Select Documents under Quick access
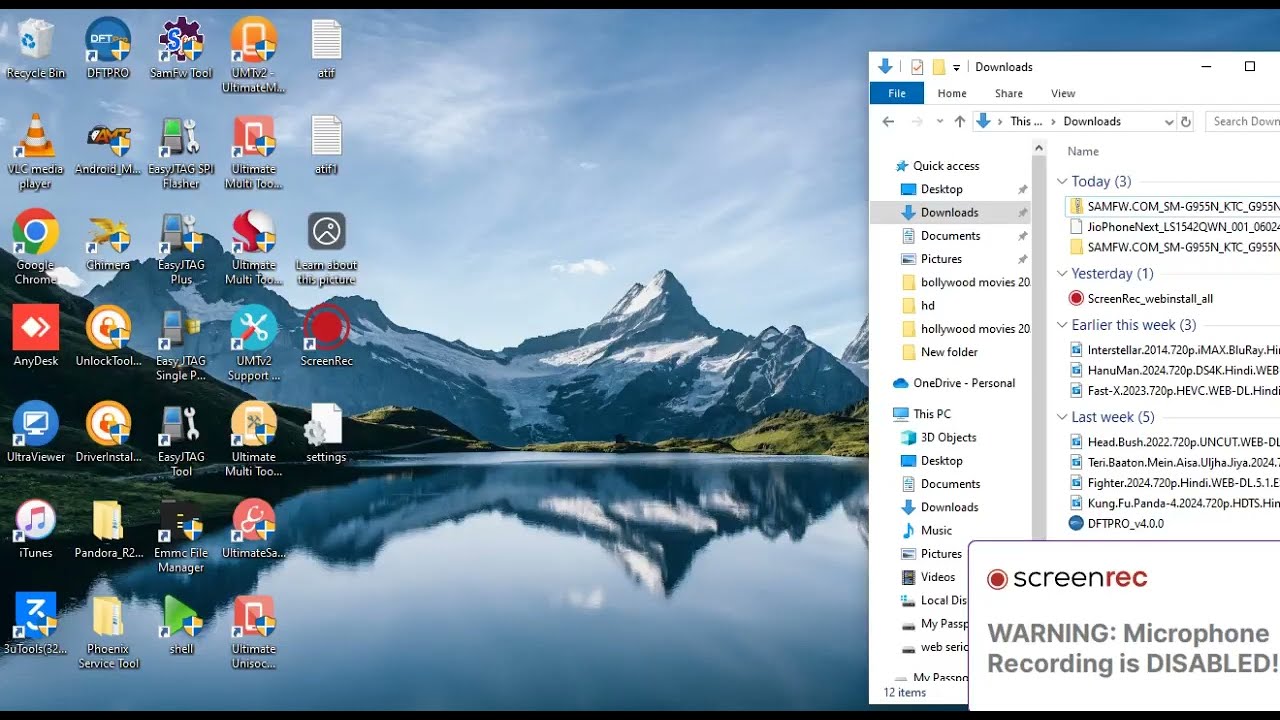1280x720 pixels. (x=950, y=236)
